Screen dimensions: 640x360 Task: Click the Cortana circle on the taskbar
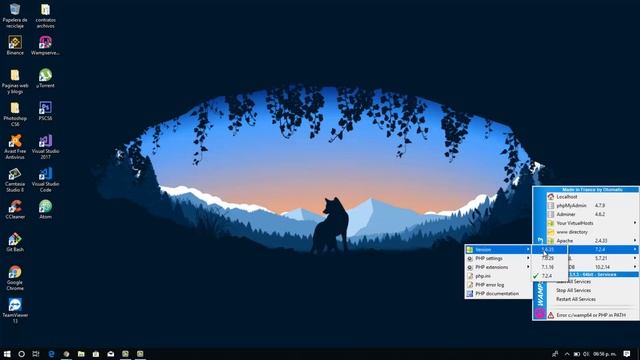22,354
